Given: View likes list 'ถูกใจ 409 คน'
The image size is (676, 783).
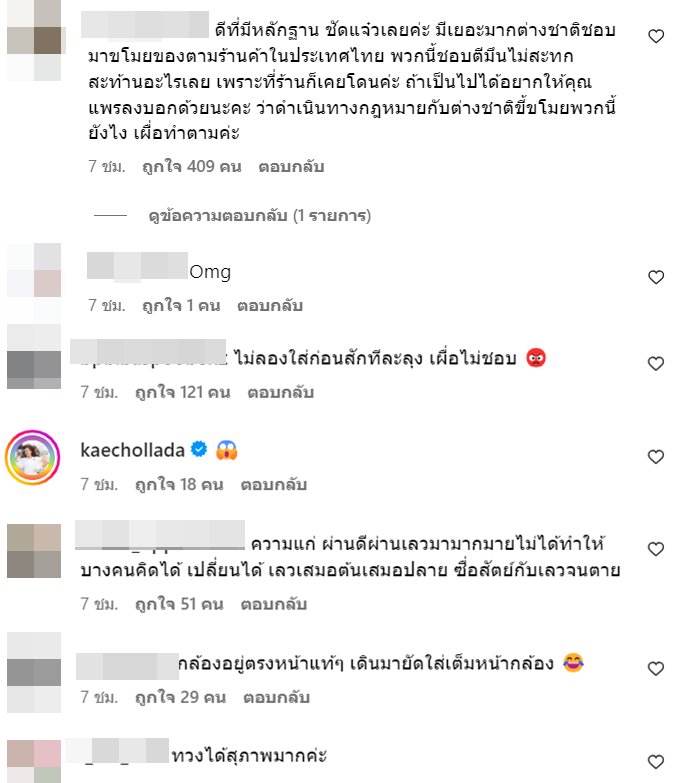Looking at the screenshot, I should pos(192,166).
